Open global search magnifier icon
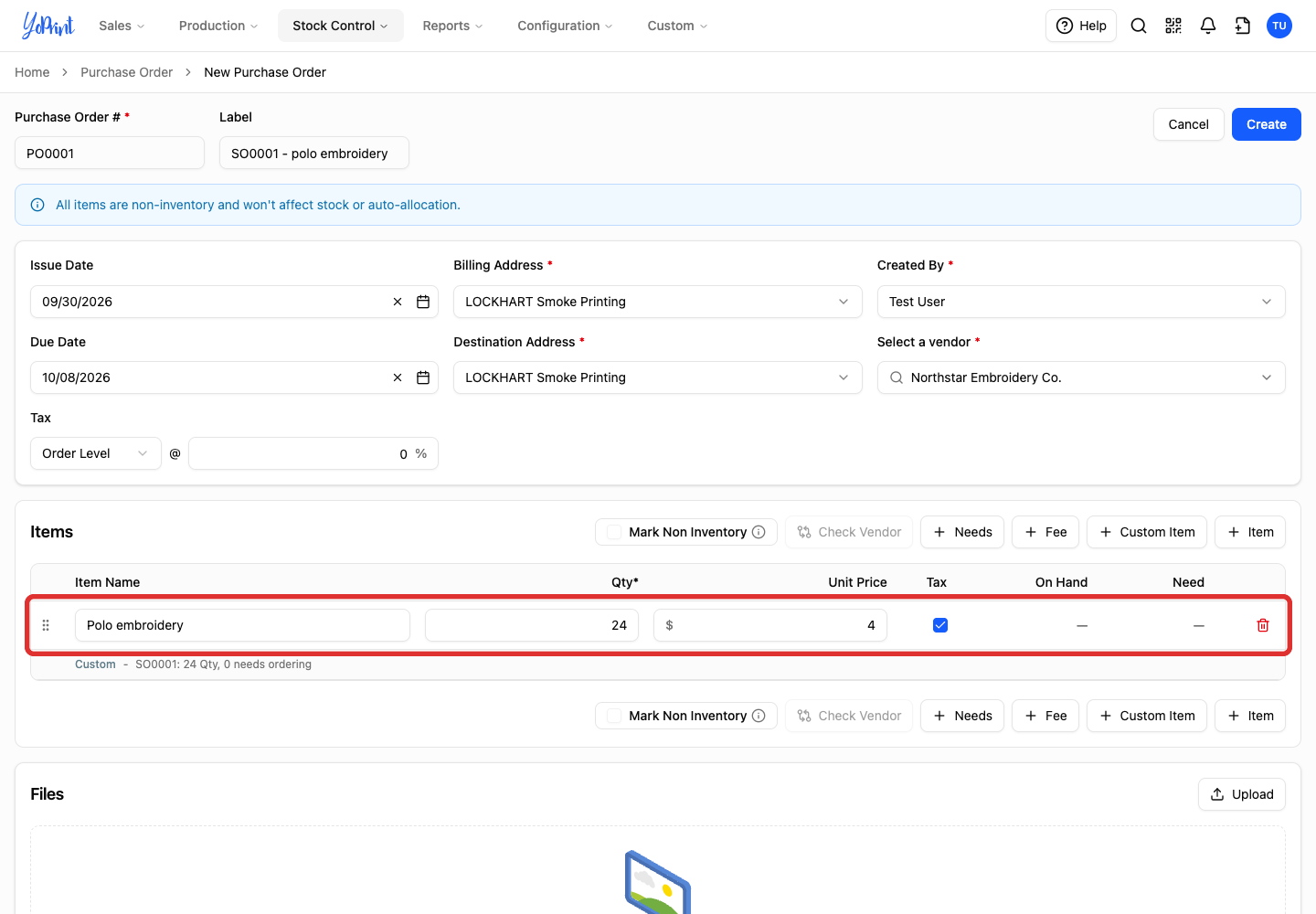Image resolution: width=1316 pixels, height=914 pixels. click(1139, 26)
